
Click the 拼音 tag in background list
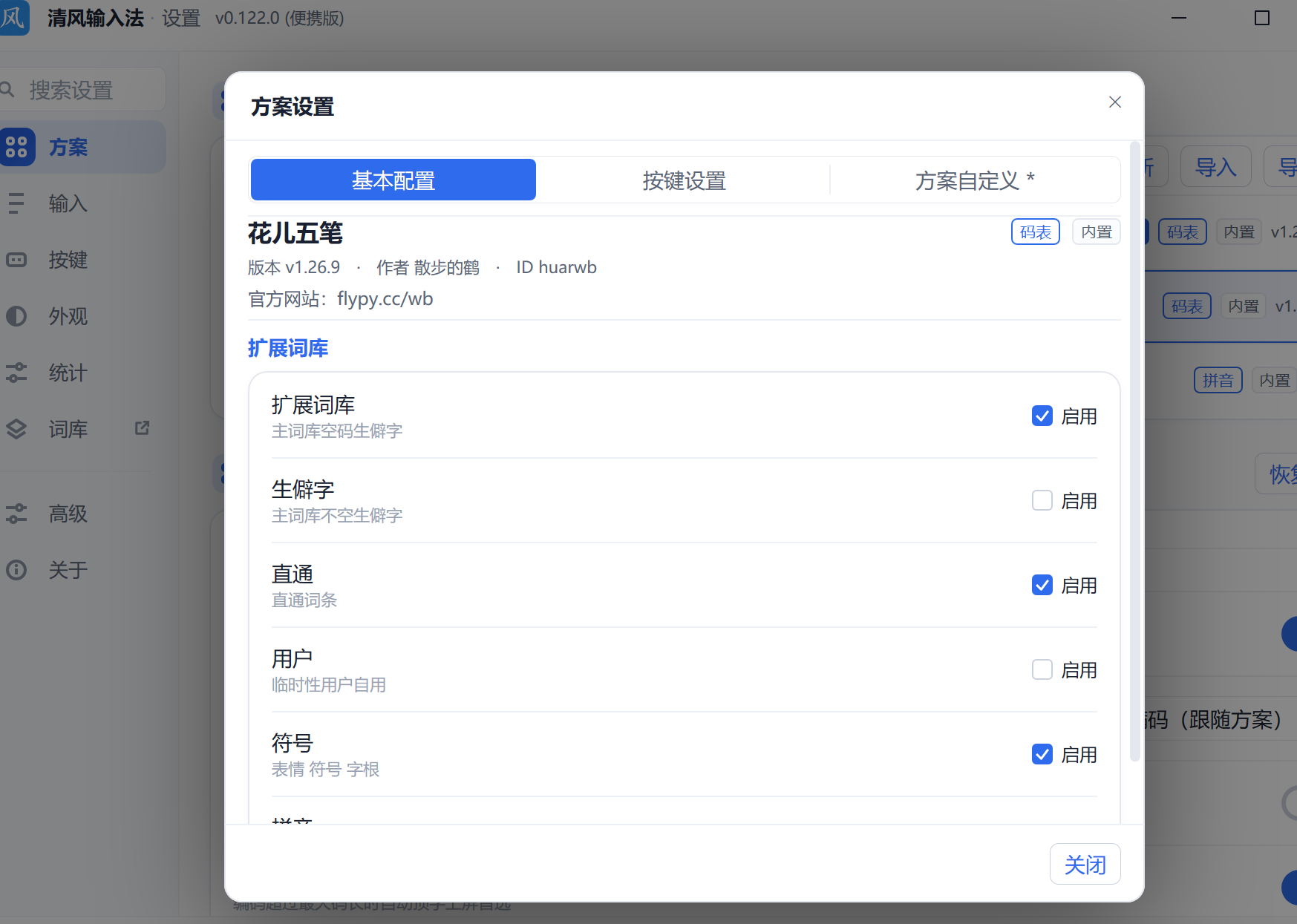click(1218, 381)
